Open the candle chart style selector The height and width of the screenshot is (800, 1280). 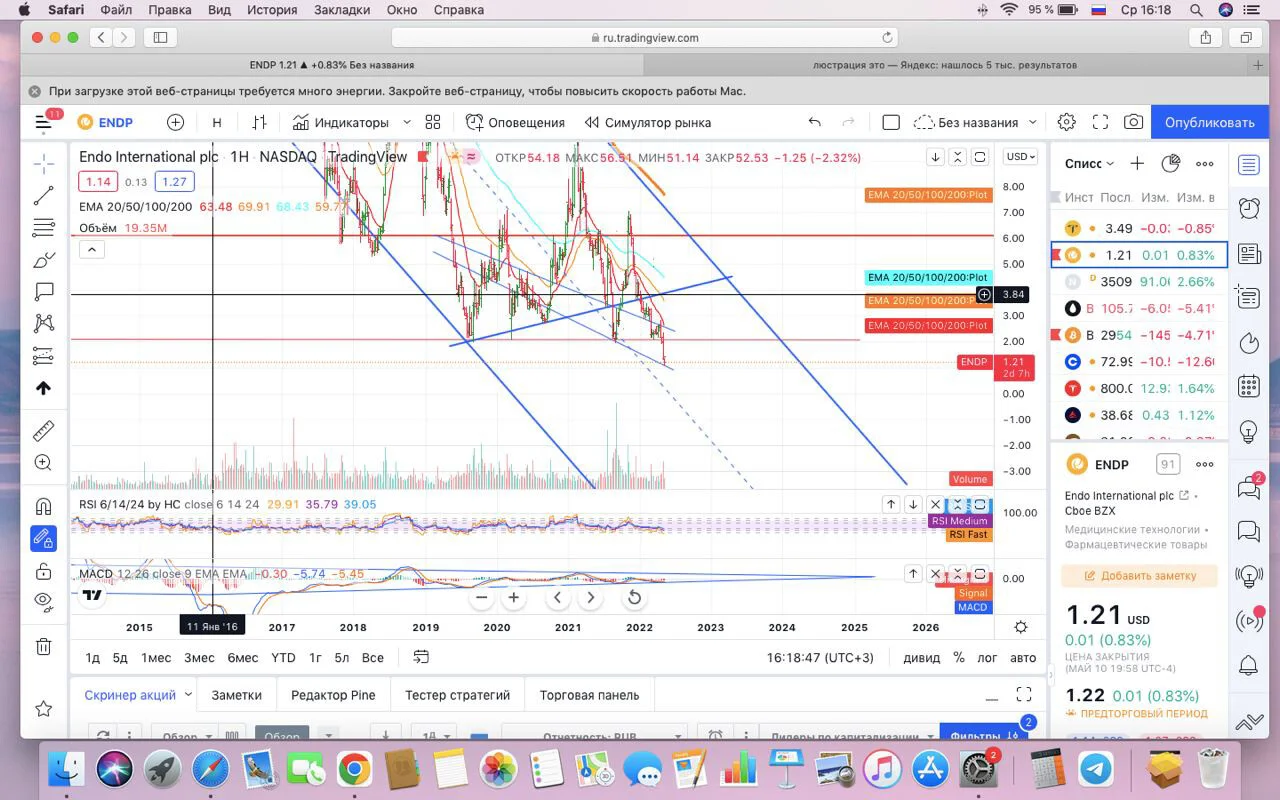[259, 122]
